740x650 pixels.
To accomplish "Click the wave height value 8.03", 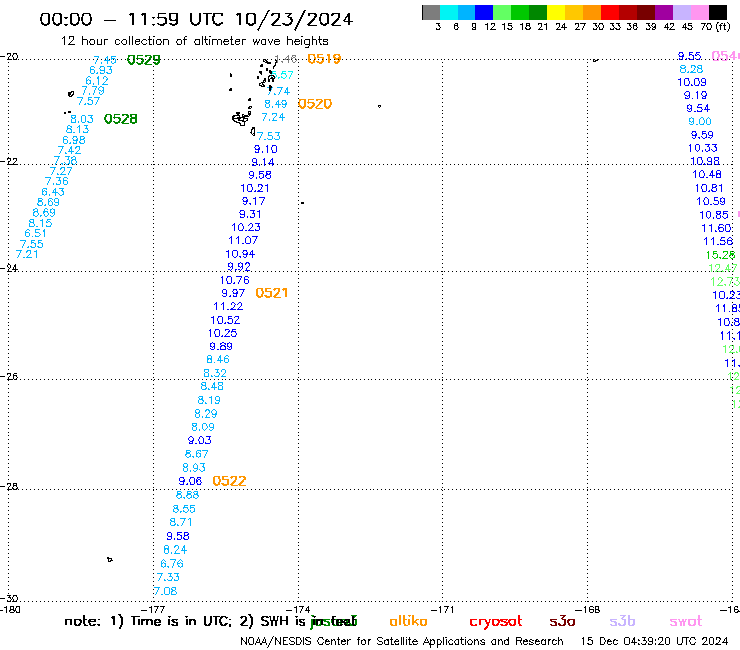I will (x=82, y=119).
